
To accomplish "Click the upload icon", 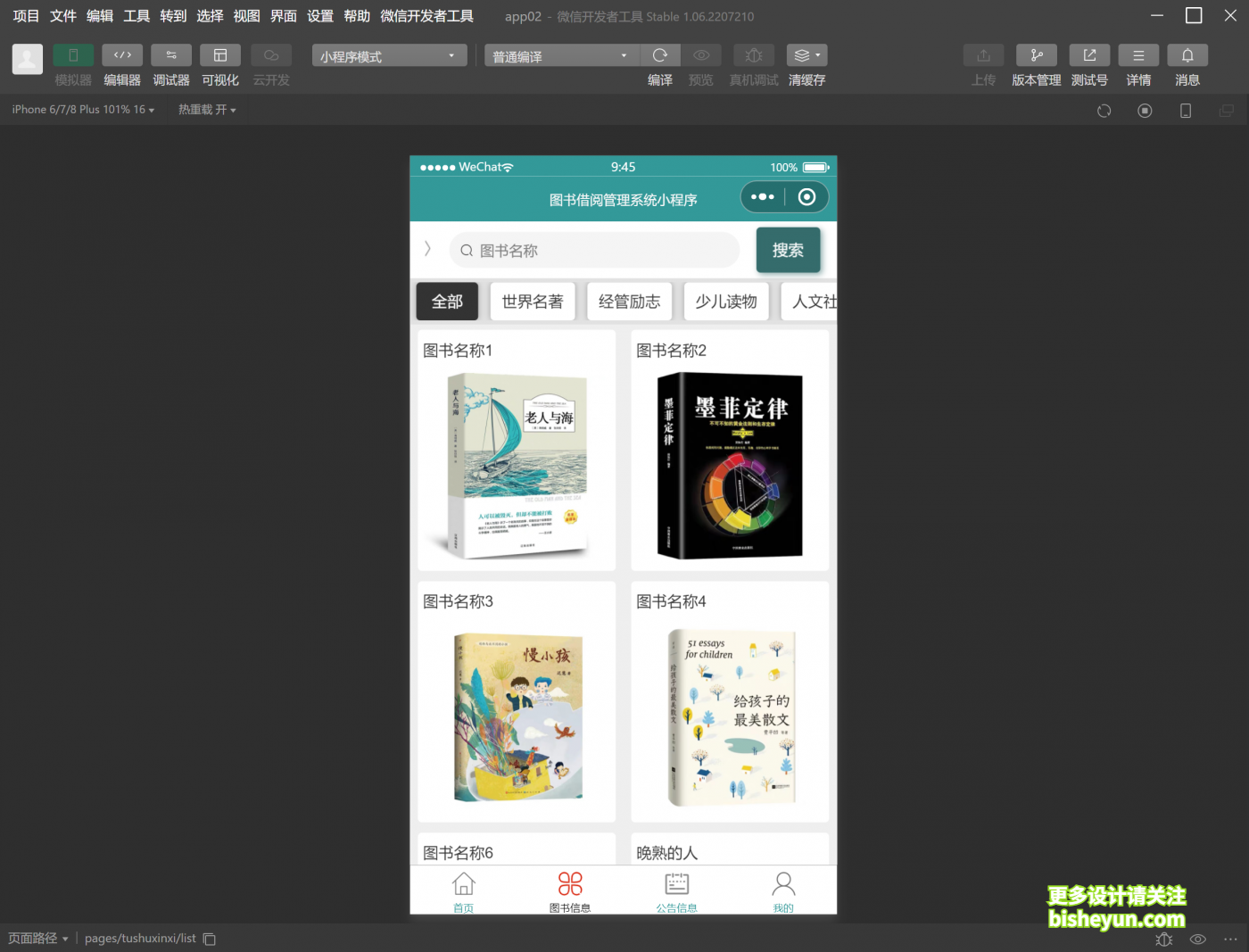I will pyautogui.click(x=983, y=55).
